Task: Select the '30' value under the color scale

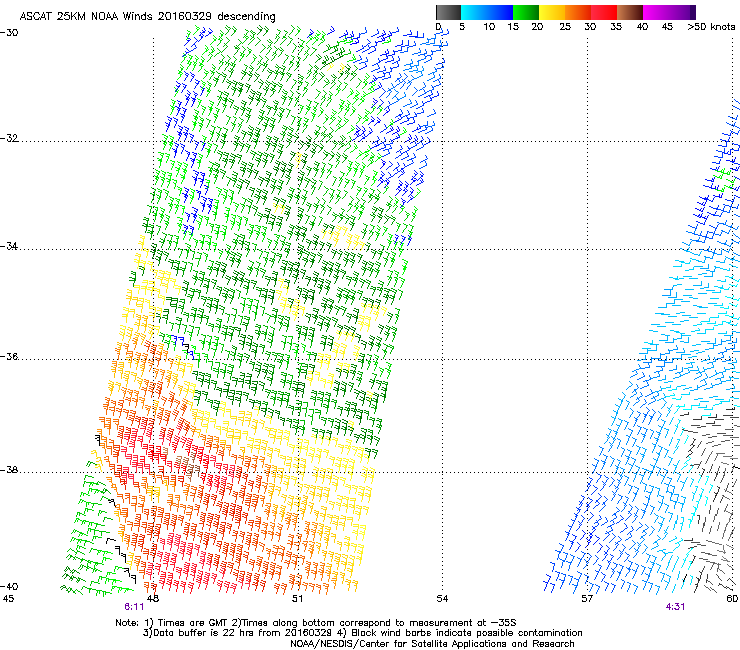Action: [590, 27]
